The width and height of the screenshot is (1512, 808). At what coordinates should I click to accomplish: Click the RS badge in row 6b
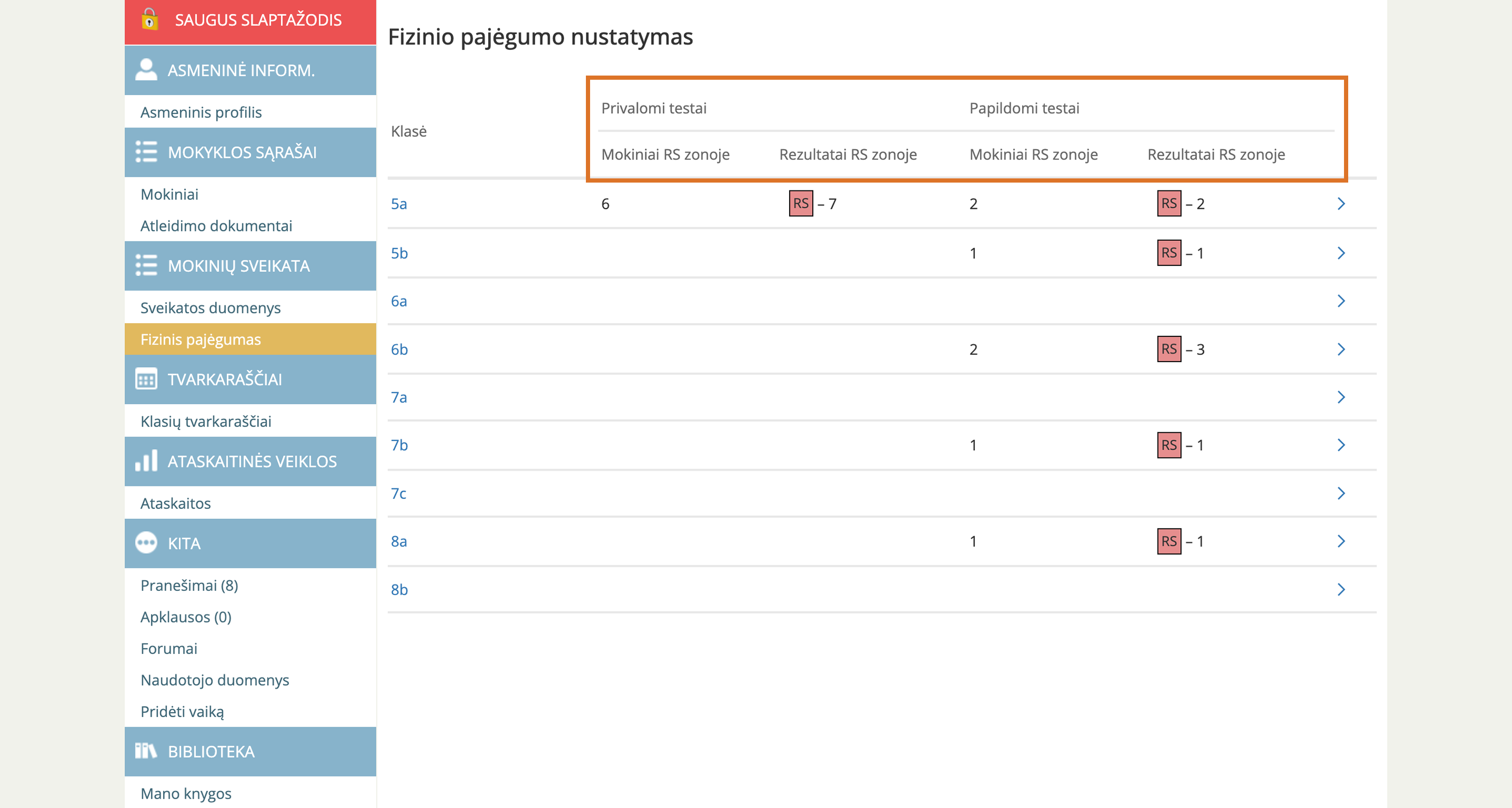coord(1169,349)
